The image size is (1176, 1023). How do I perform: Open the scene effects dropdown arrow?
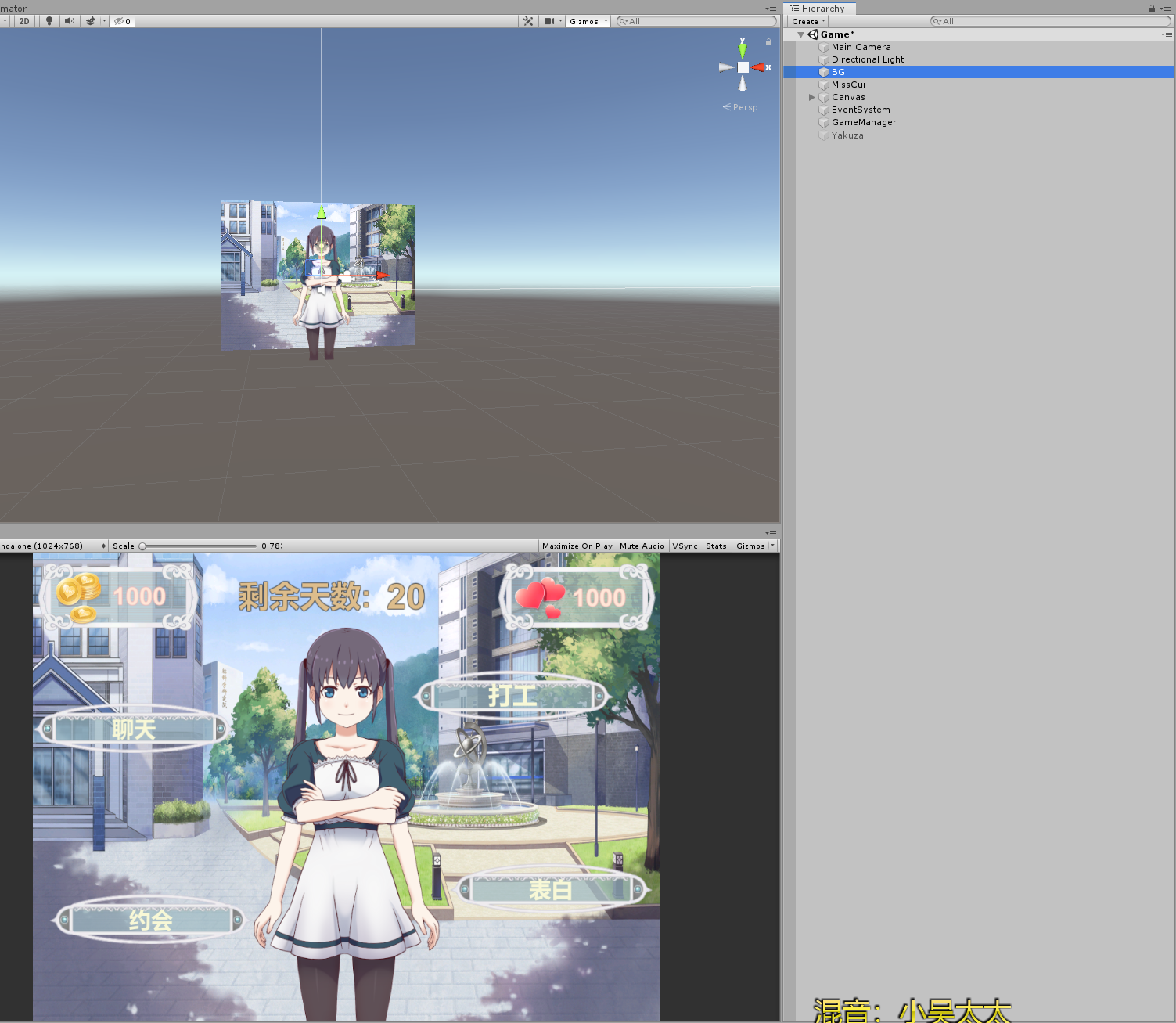pos(104,21)
